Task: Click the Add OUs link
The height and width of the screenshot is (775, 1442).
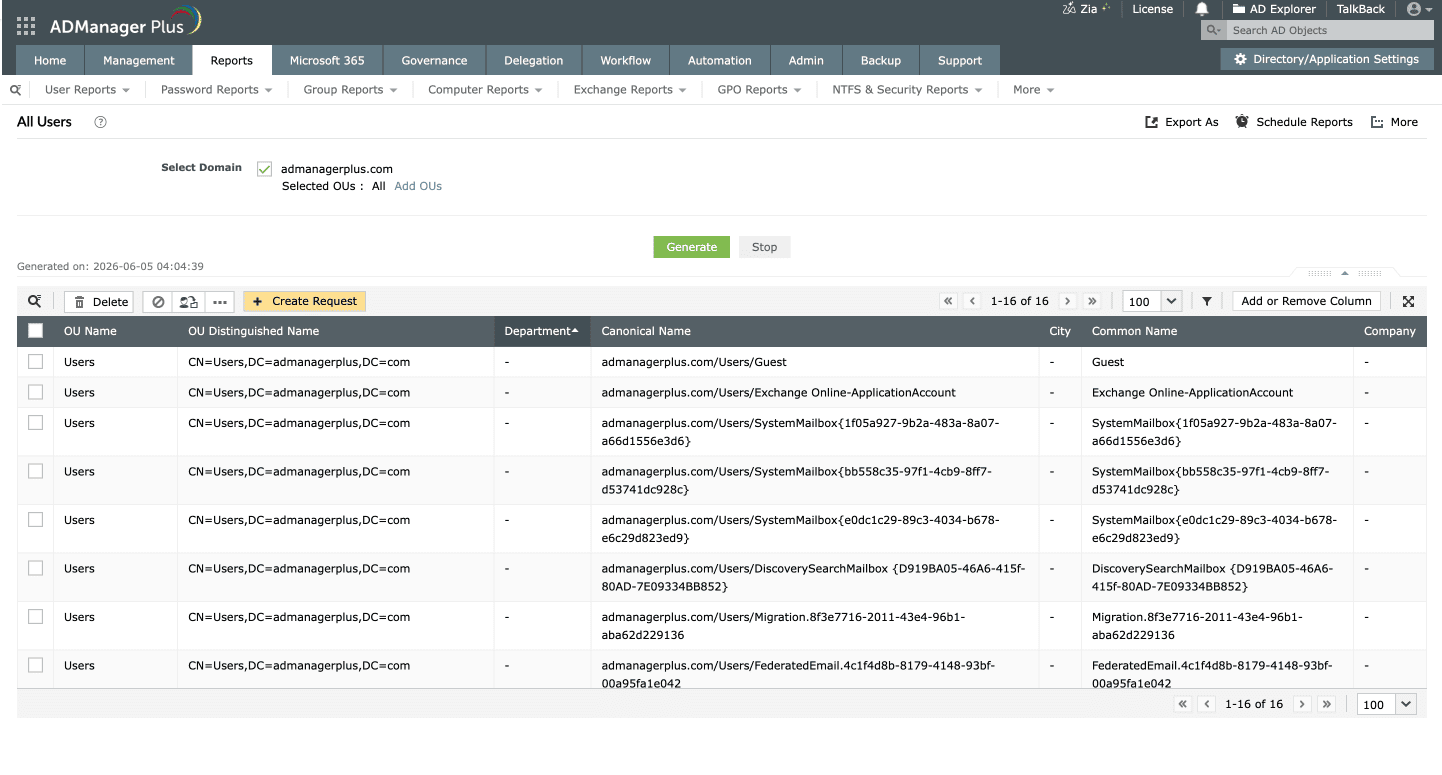Action: [418, 186]
